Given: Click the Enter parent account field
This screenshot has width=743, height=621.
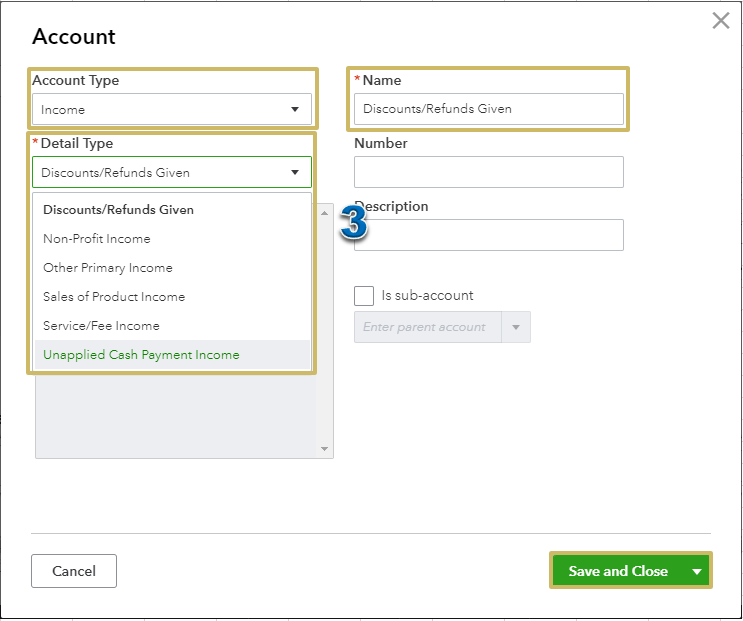Looking at the screenshot, I should tap(428, 327).
